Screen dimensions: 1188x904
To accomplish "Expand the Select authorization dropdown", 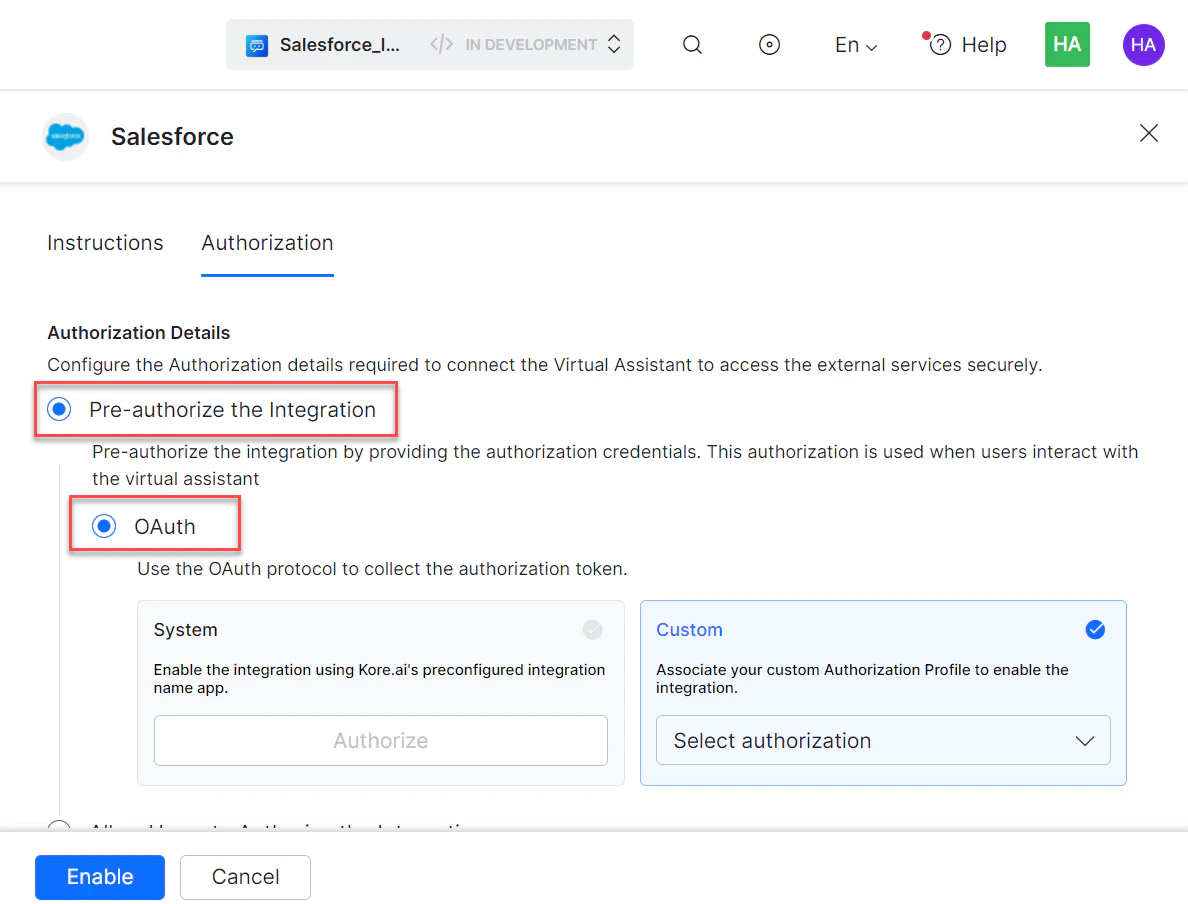I will point(883,740).
